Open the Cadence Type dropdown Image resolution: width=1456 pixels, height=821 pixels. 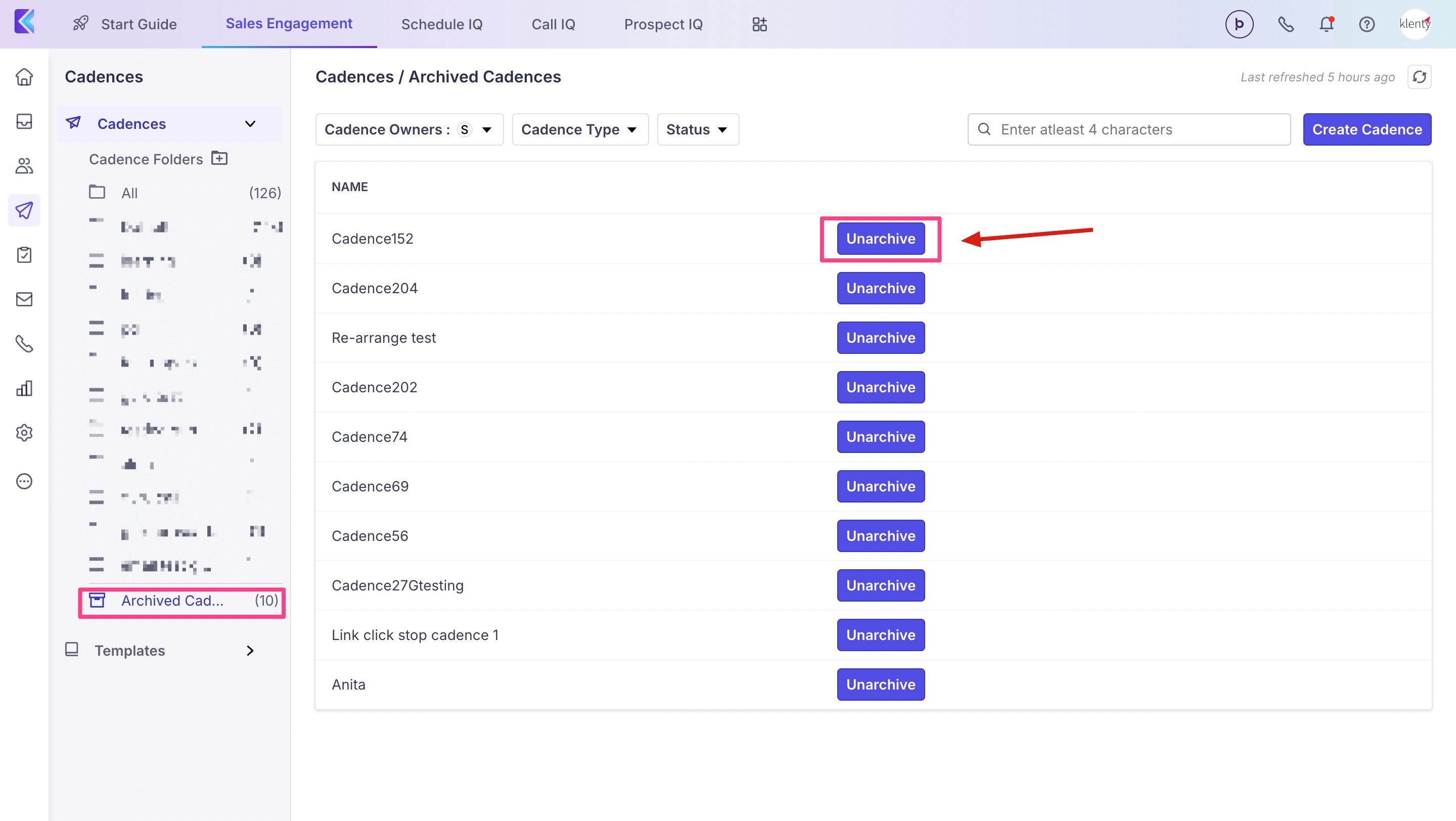579,129
